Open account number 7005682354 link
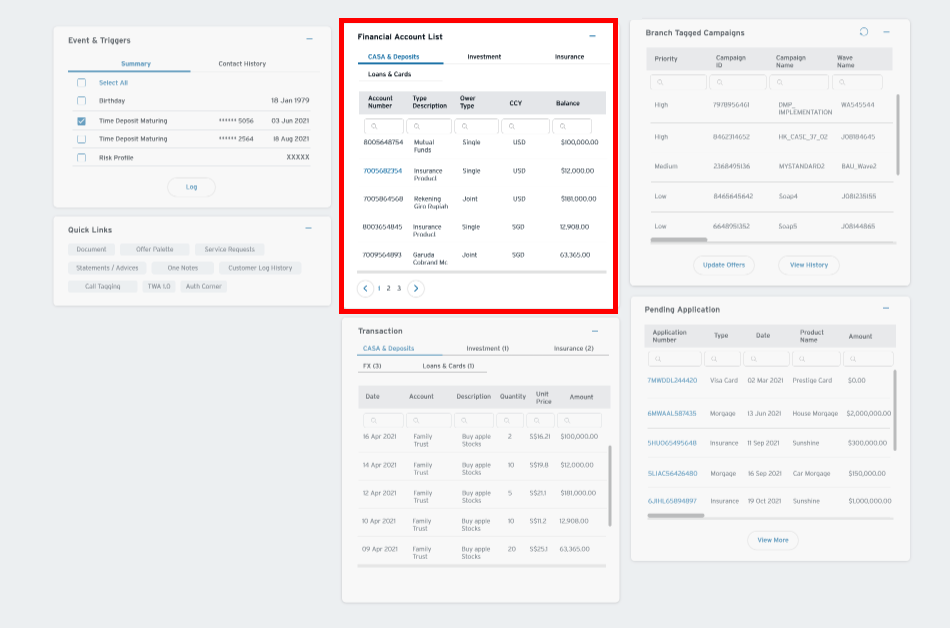 click(382, 171)
